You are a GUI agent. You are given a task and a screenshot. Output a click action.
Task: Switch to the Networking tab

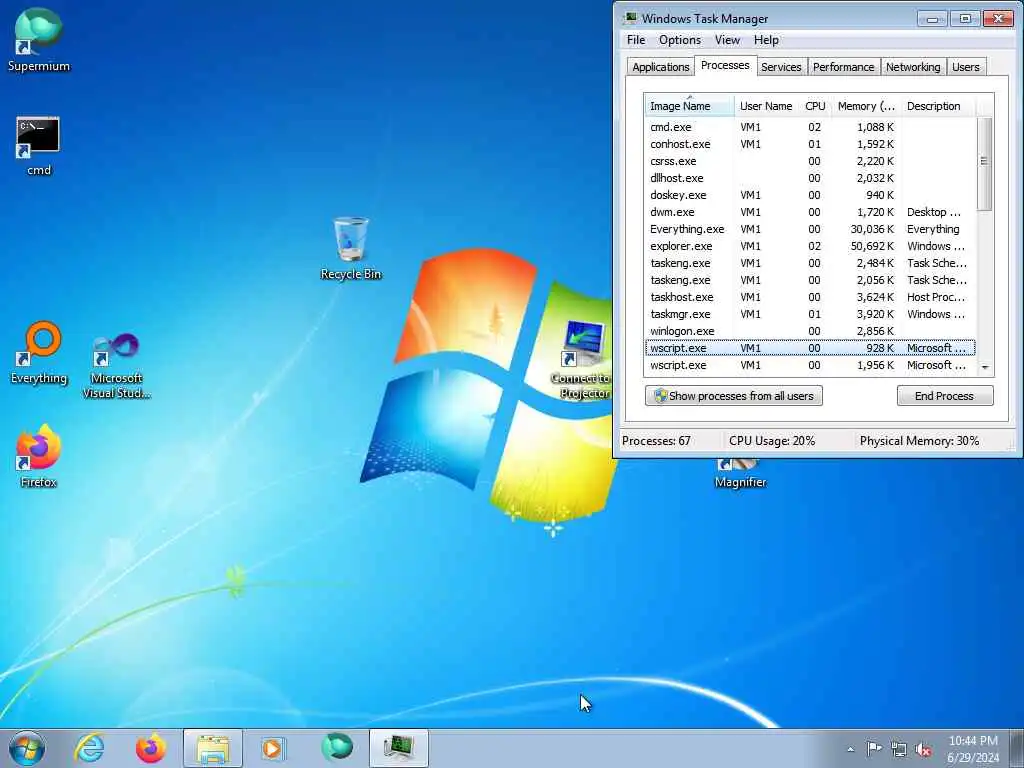pyautogui.click(x=913, y=67)
